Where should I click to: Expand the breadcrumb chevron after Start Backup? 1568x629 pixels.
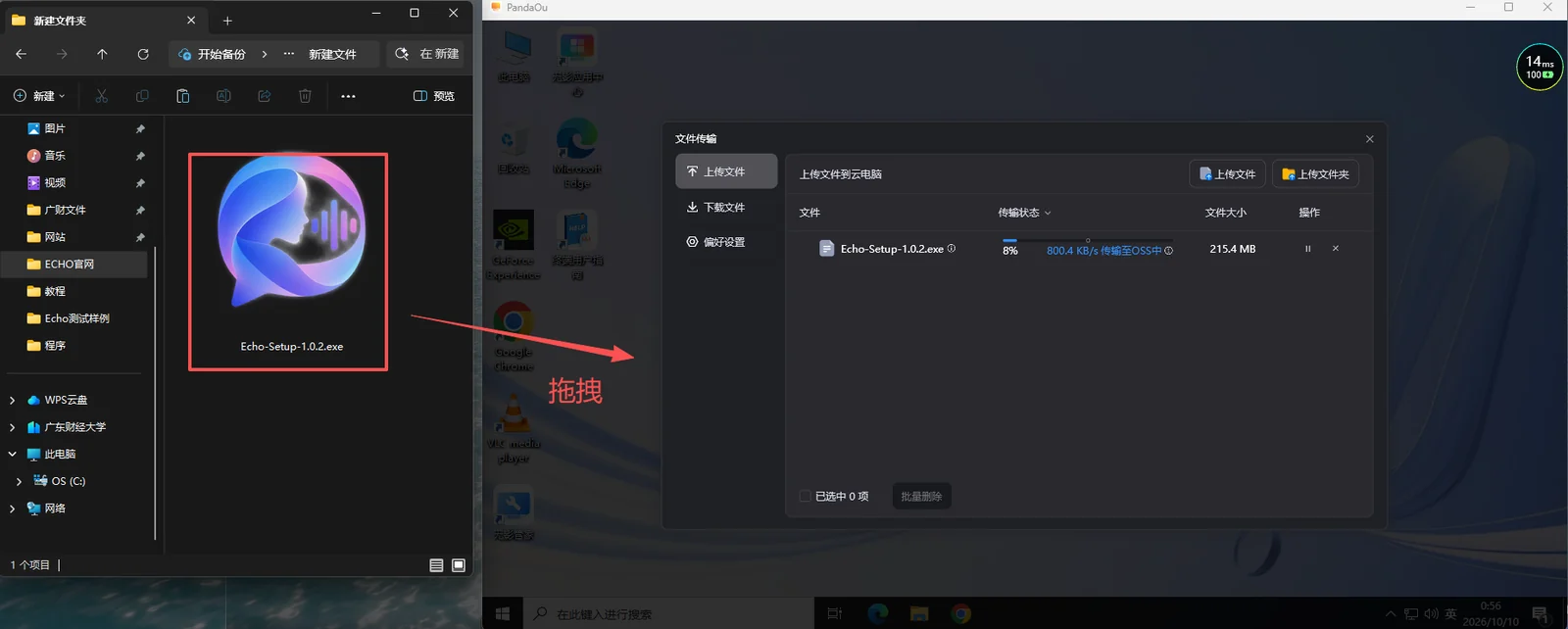[265, 54]
